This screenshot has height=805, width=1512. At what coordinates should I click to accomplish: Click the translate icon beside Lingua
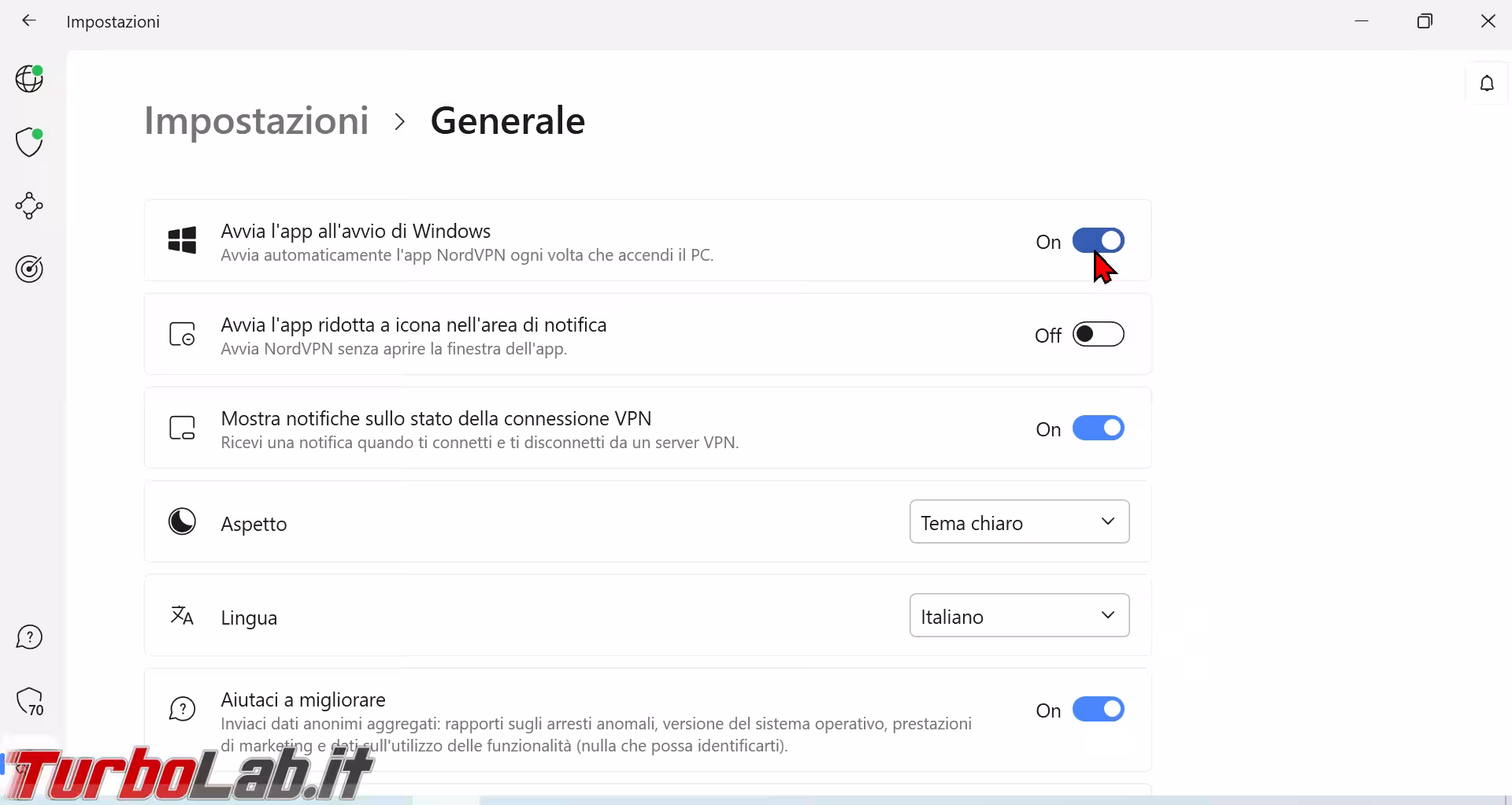(183, 615)
